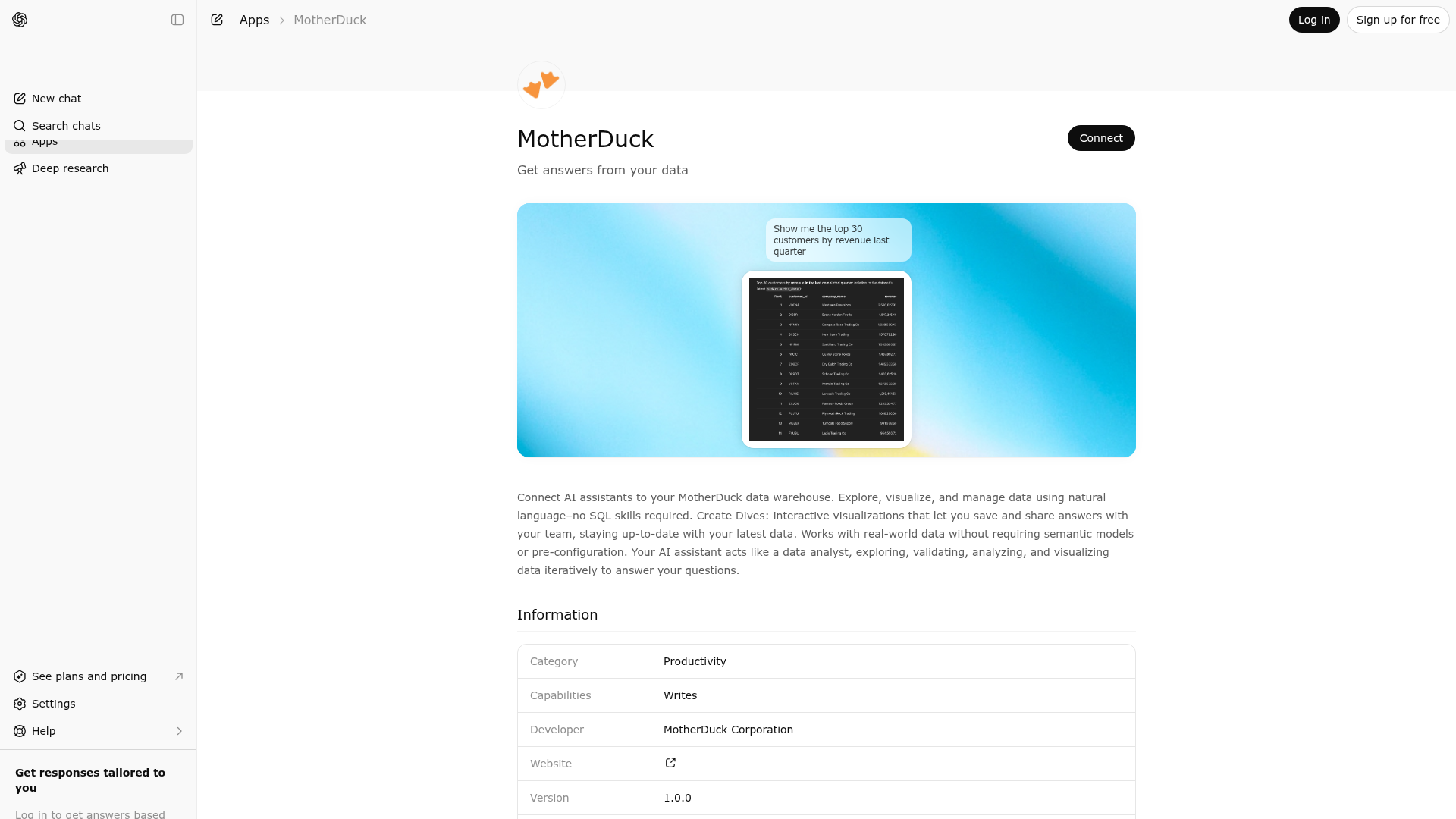Open the Settings gear icon

20,704
